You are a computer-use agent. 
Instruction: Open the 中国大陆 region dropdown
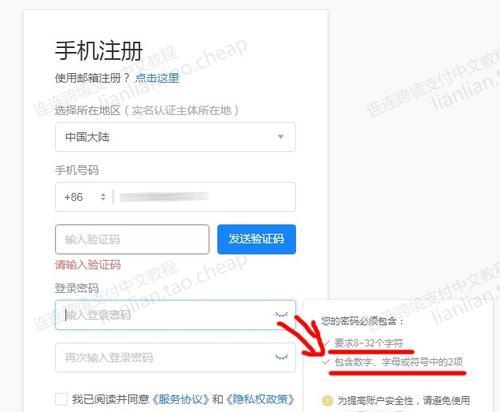click(175, 137)
